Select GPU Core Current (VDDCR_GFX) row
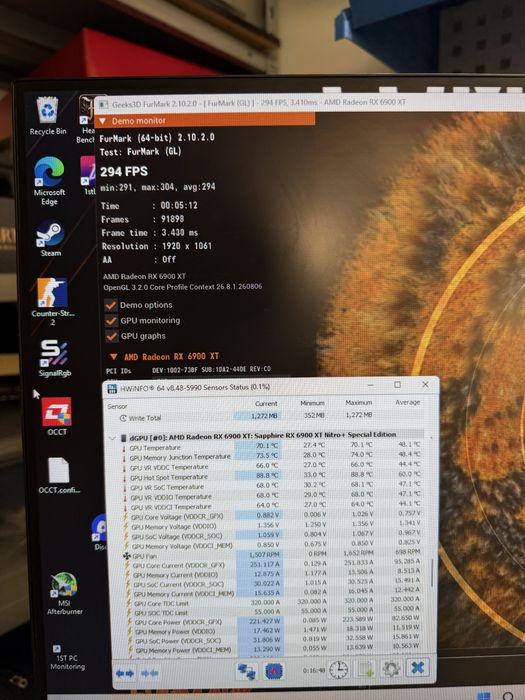The width and height of the screenshot is (525, 700). click(x=271, y=565)
